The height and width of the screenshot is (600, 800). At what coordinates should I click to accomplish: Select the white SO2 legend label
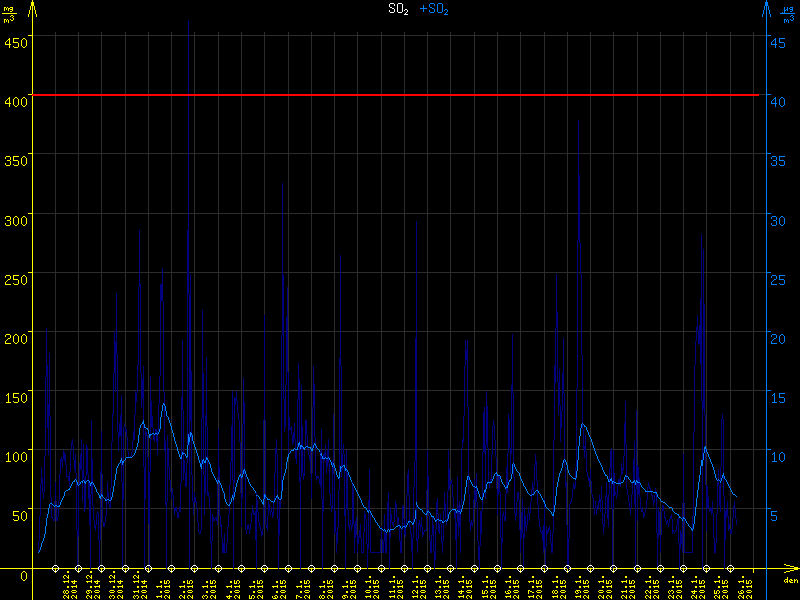[399, 9]
